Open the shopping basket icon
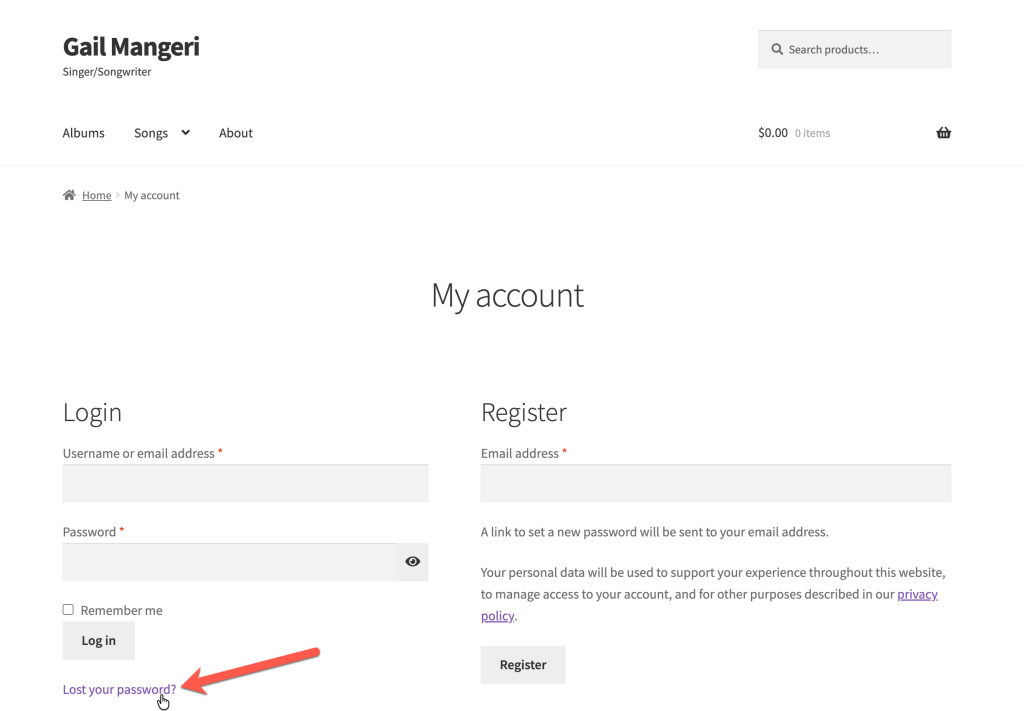Viewport: 1024px width, 711px height. [x=943, y=133]
